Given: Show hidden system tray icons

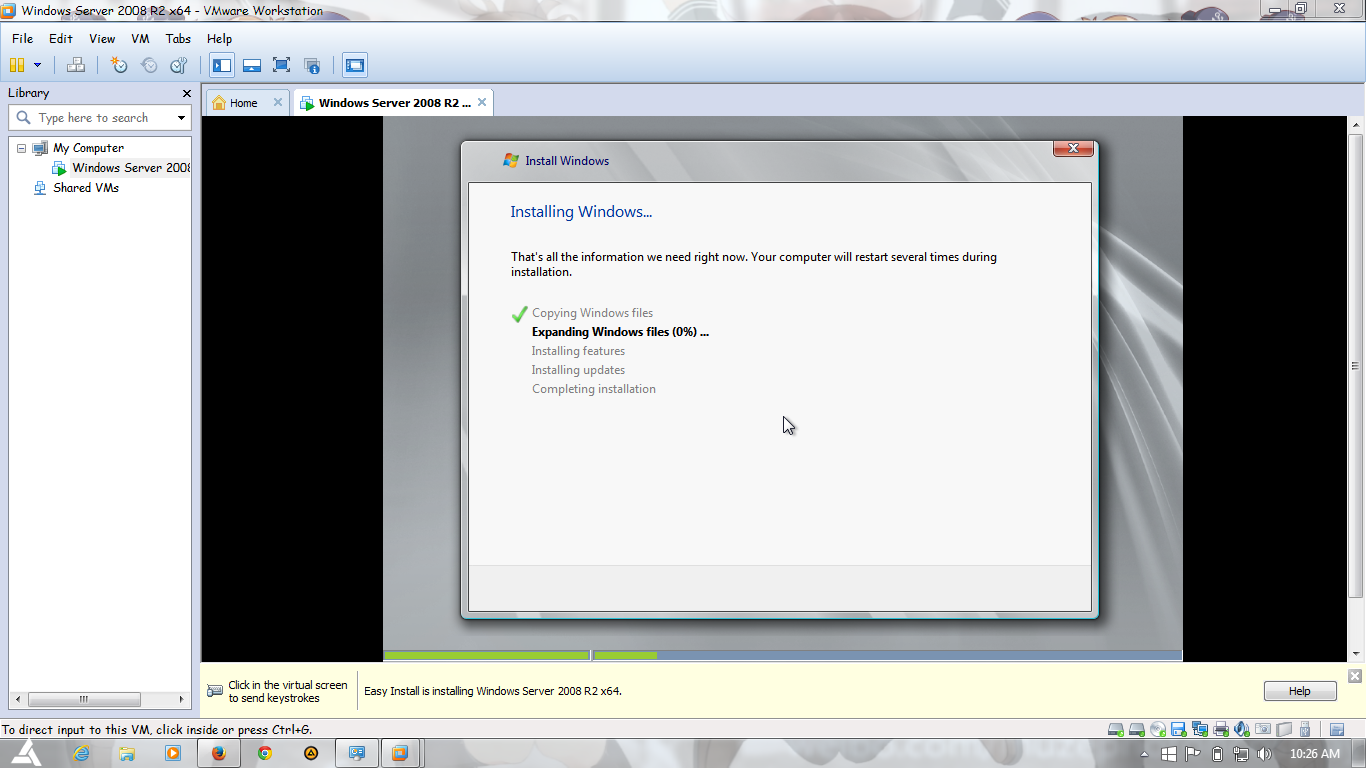Looking at the screenshot, I should pos(1144,754).
